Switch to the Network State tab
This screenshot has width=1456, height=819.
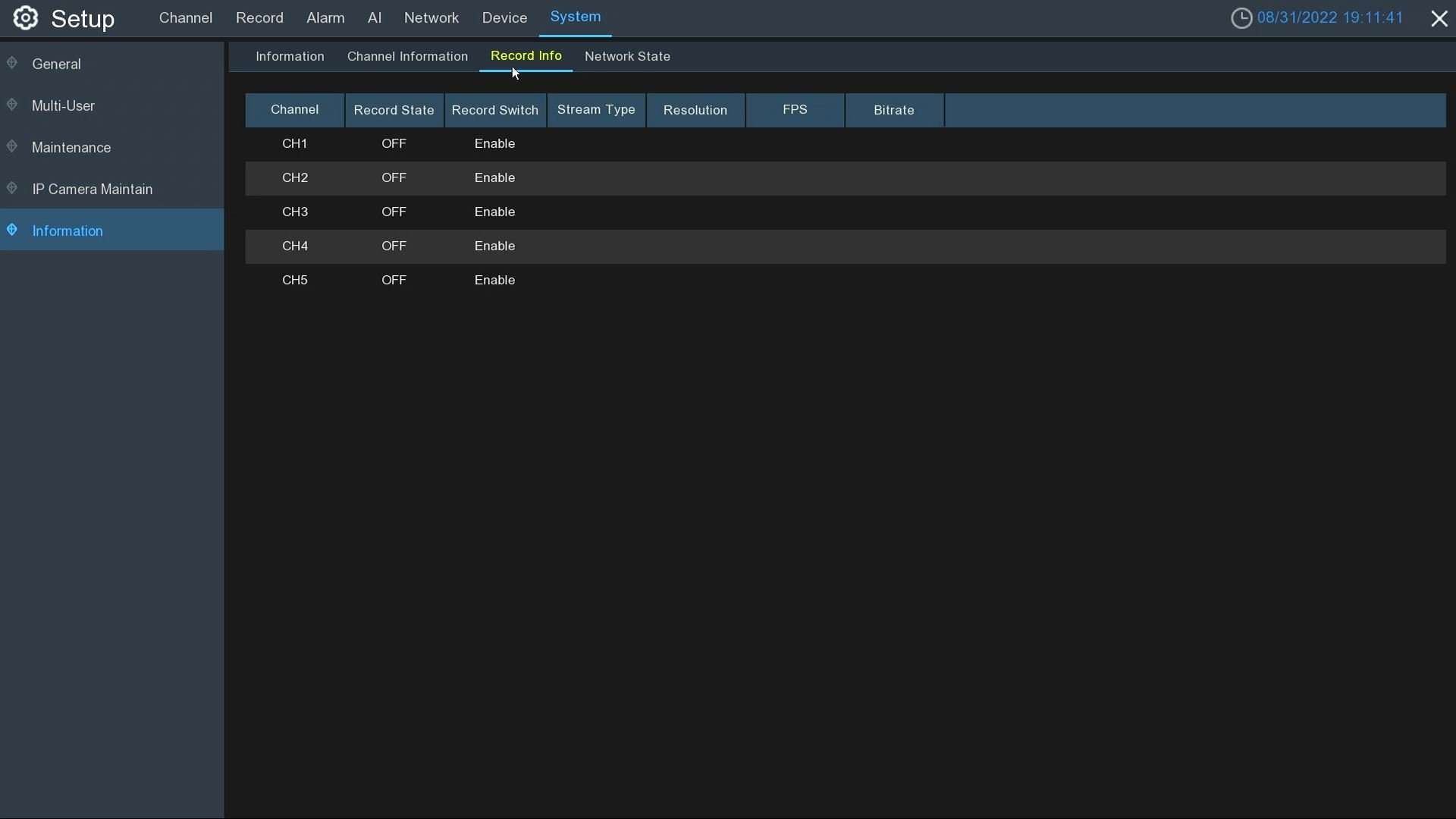[x=627, y=56]
